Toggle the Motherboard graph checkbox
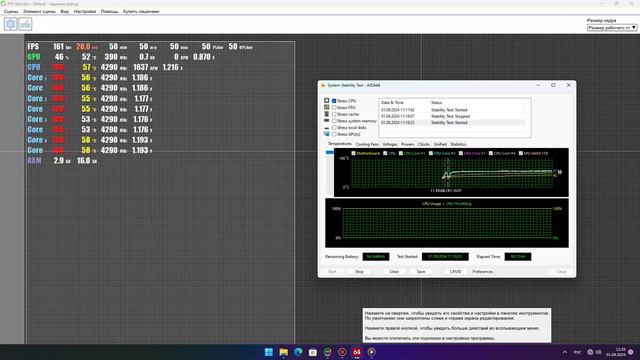 click(x=353, y=153)
